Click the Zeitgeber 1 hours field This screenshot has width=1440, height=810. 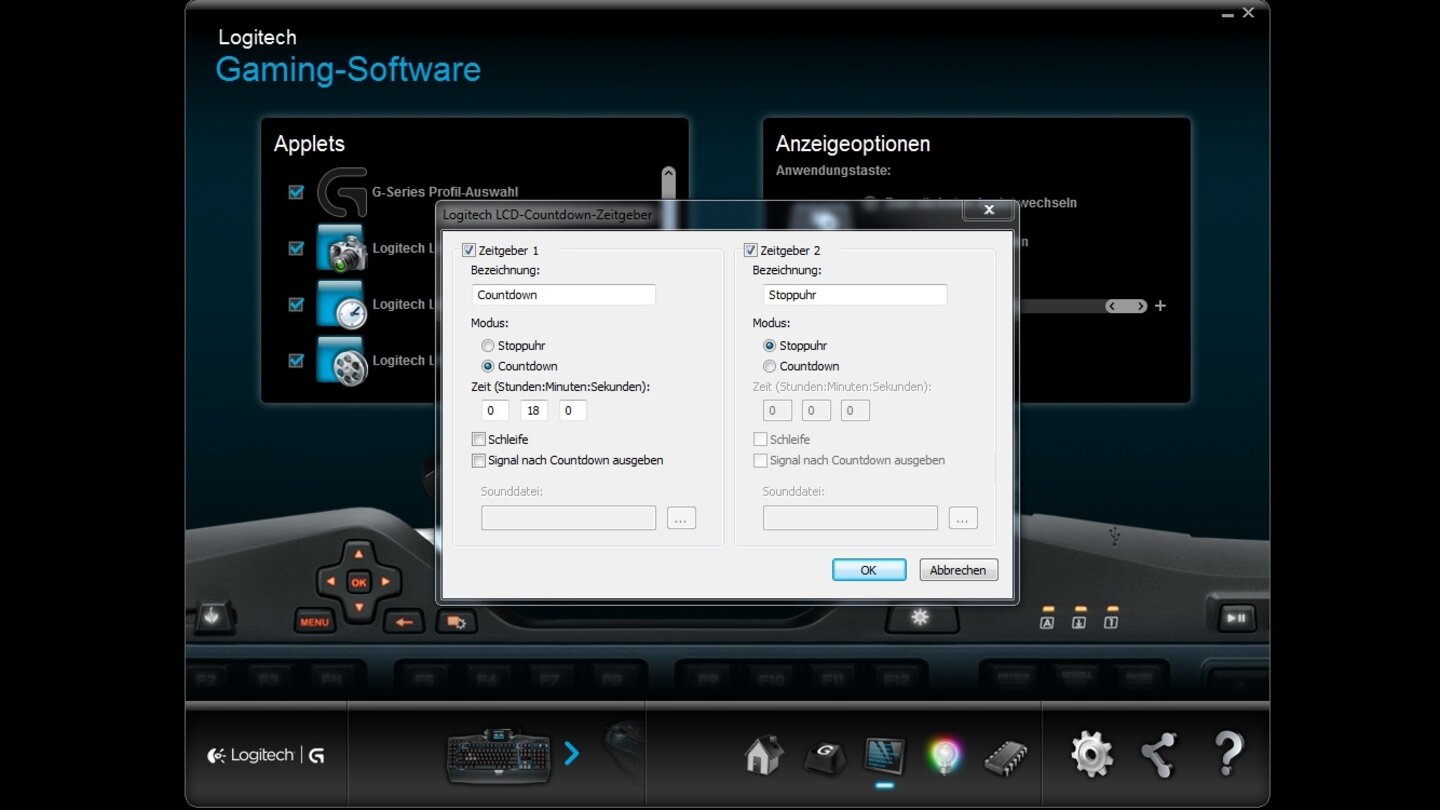[x=495, y=410]
